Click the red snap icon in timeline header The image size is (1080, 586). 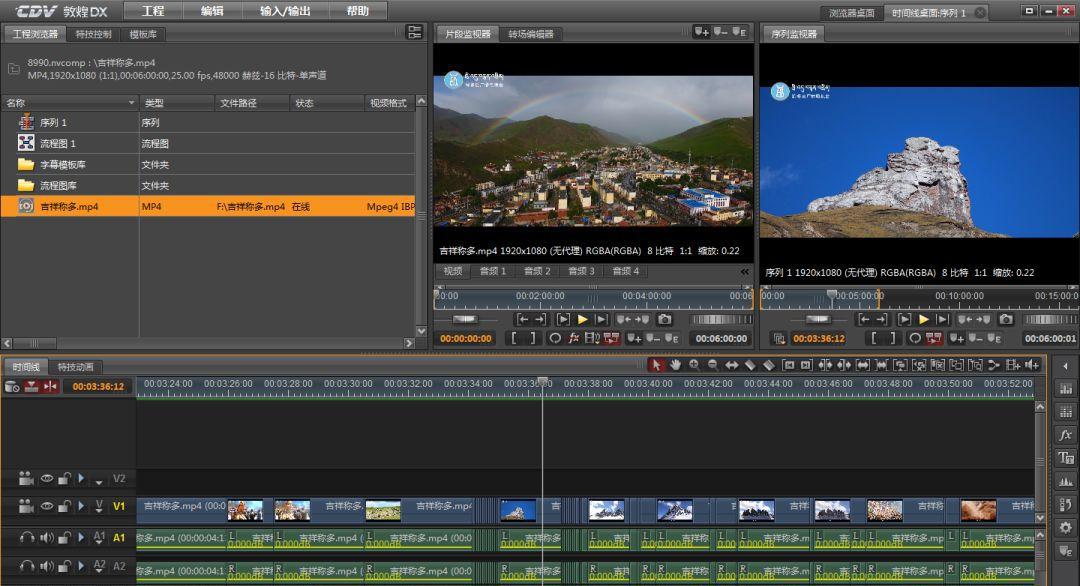[50, 386]
